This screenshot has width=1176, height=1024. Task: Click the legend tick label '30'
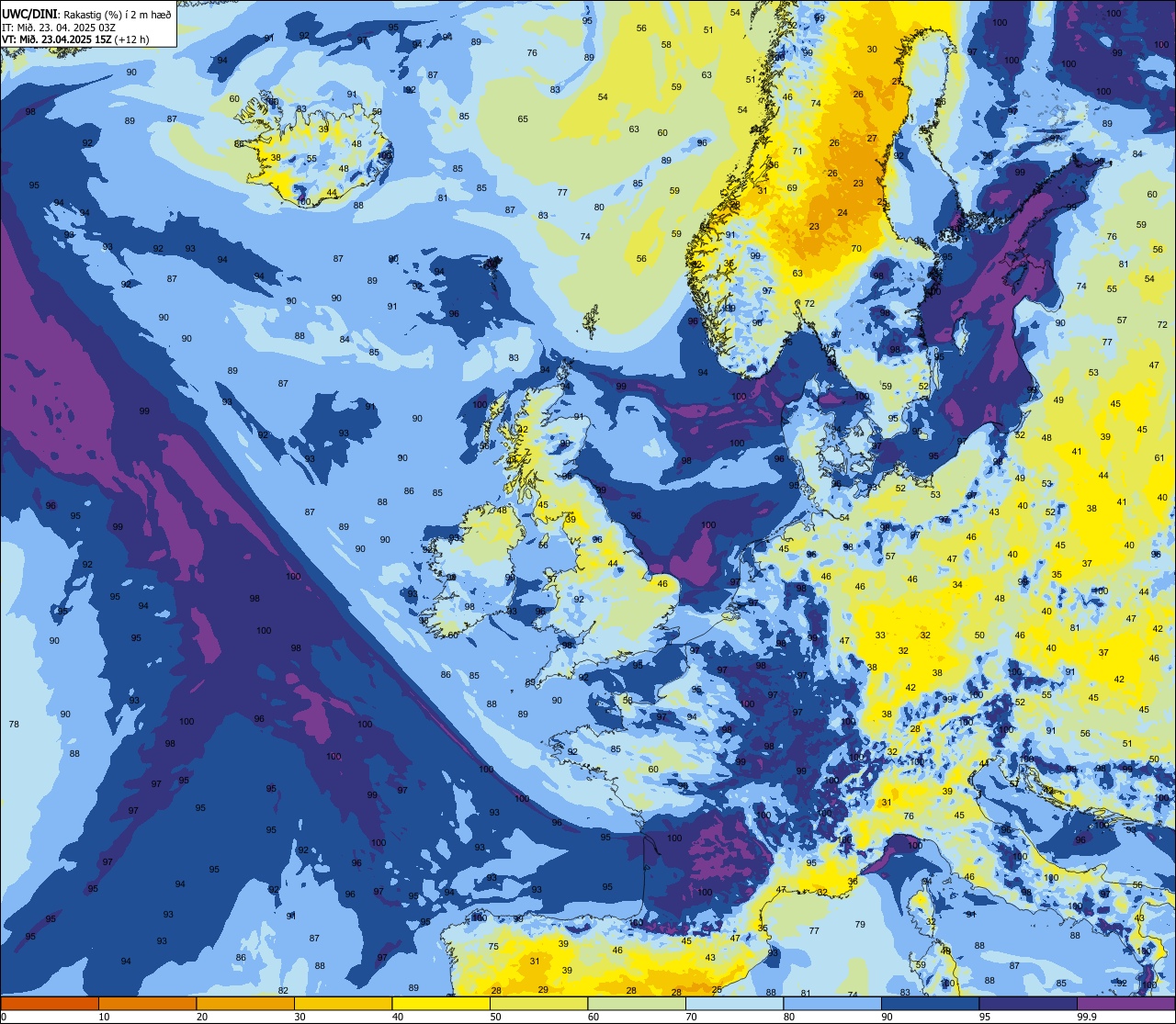tap(300, 1017)
